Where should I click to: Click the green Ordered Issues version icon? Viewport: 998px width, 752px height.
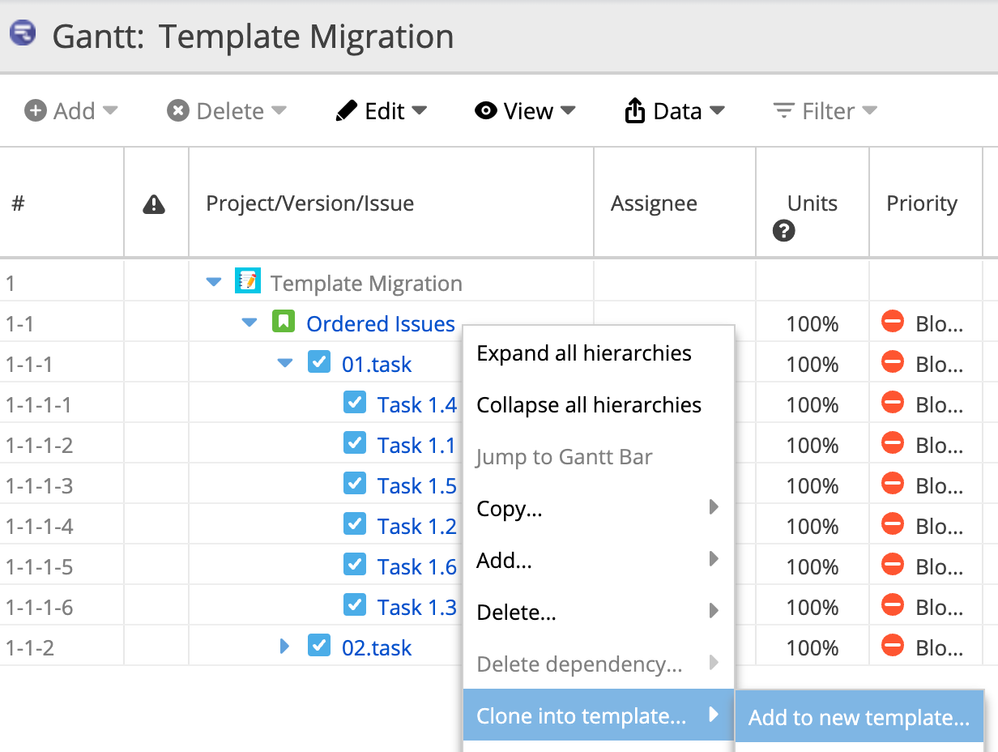coord(283,322)
